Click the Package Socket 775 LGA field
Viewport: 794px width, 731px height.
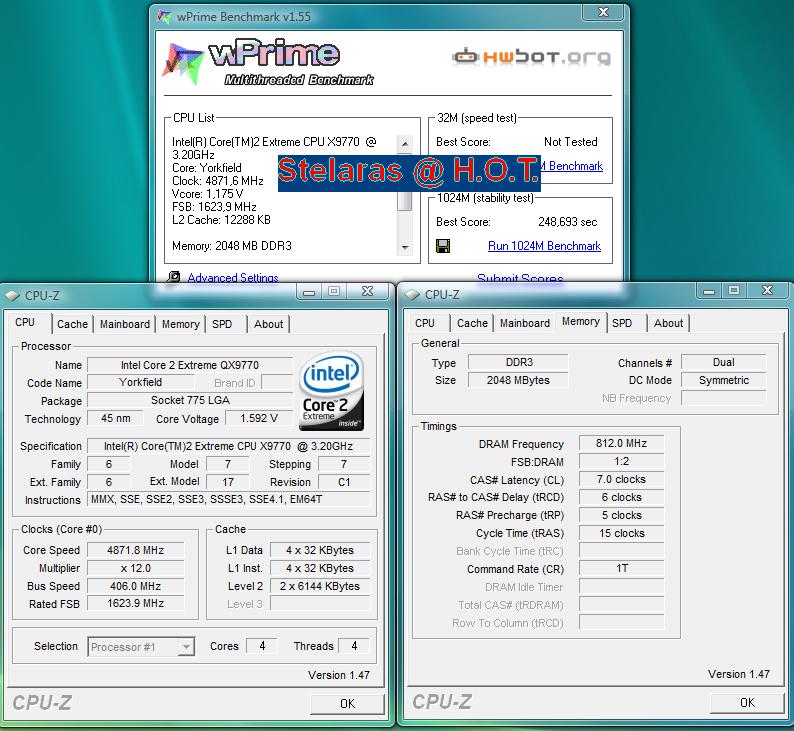click(190, 400)
